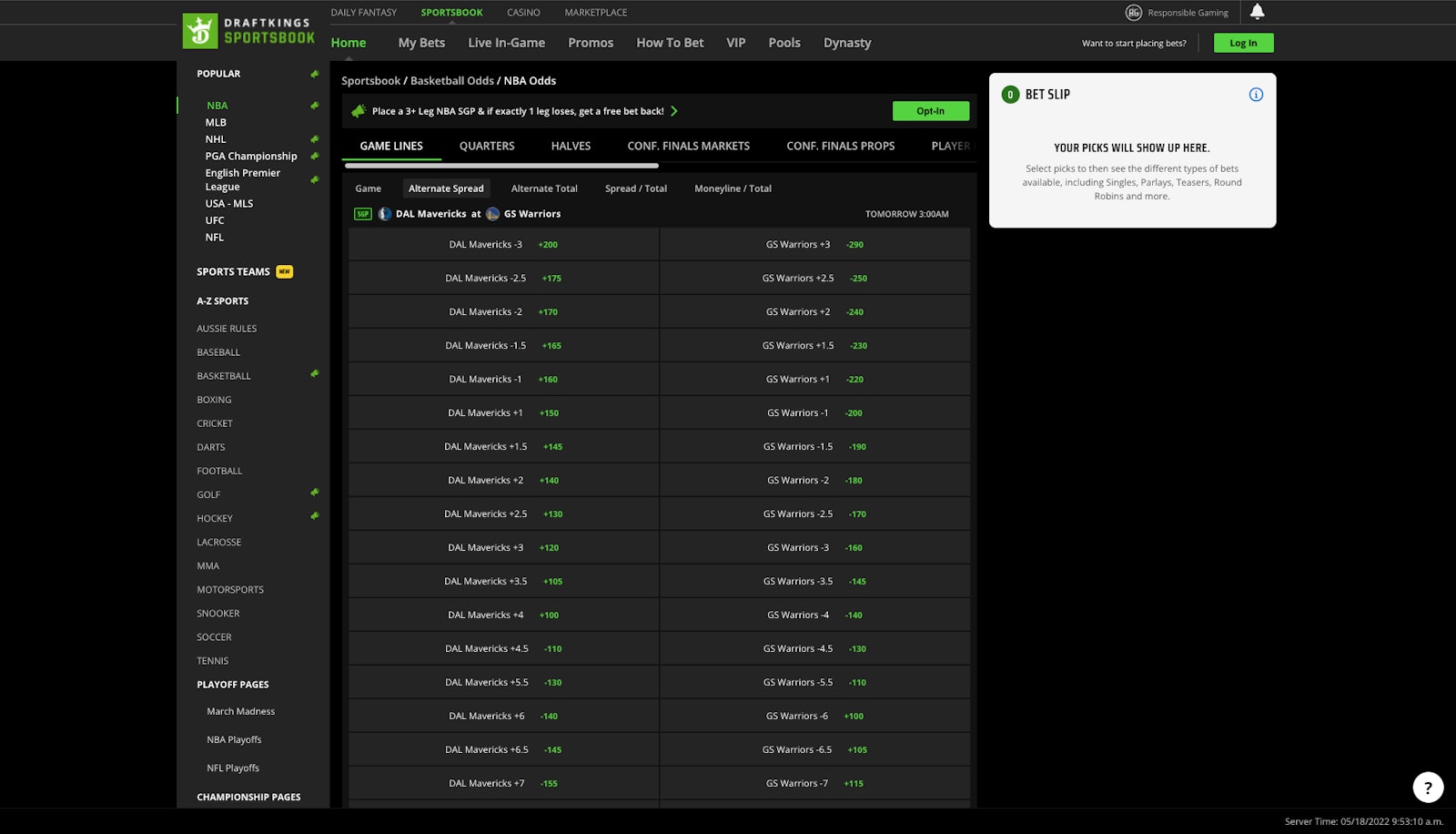The width and height of the screenshot is (1456, 834).
Task: Click the Responsible Gaming RG icon
Action: 1133,13
